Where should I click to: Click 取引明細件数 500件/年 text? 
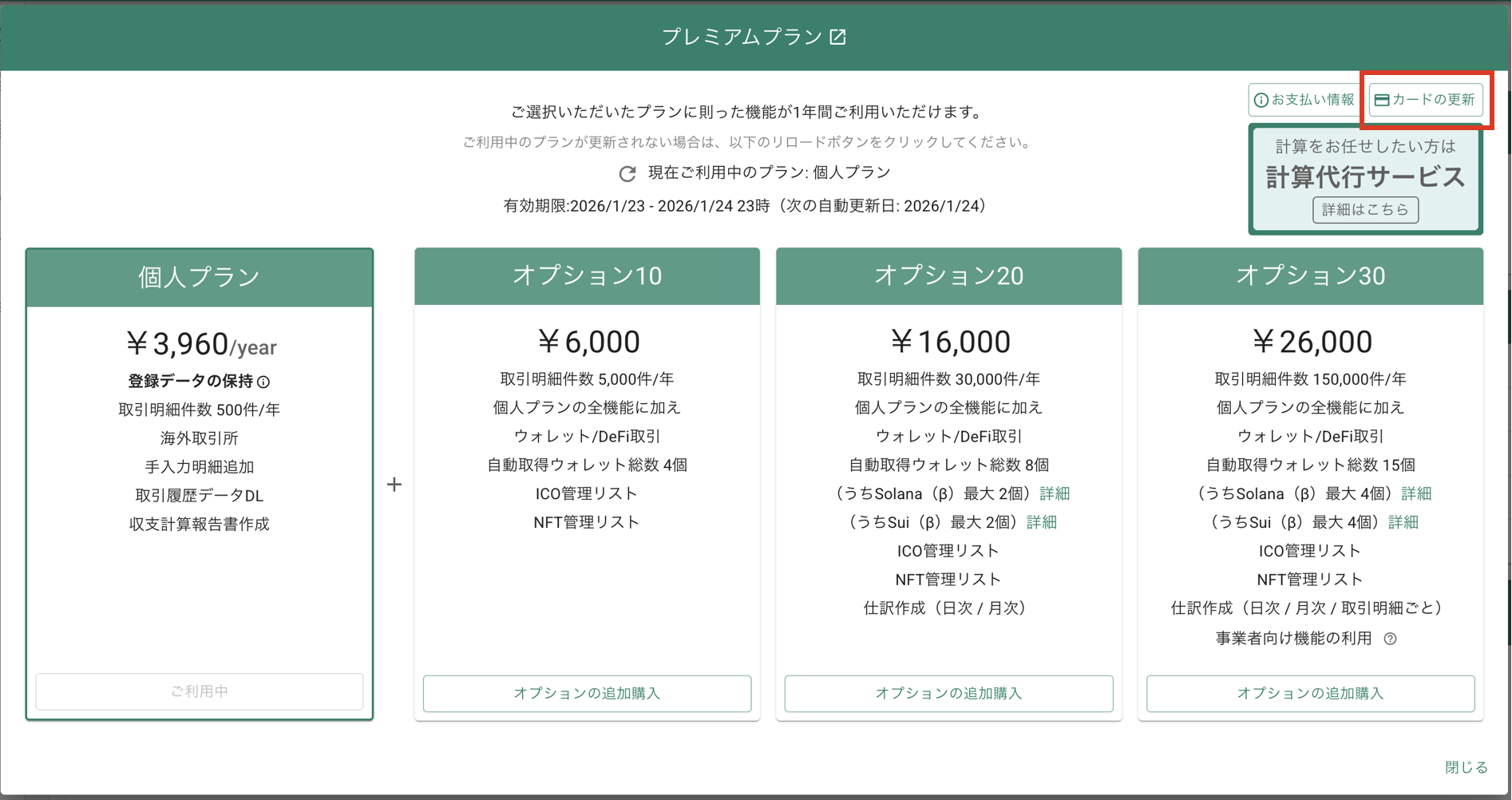pos(200,410)
